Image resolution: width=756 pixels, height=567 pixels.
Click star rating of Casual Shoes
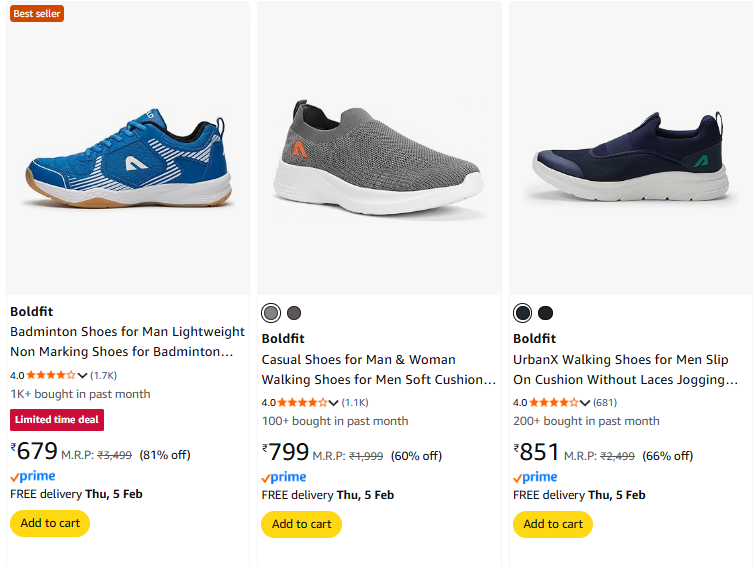(302, 402)
